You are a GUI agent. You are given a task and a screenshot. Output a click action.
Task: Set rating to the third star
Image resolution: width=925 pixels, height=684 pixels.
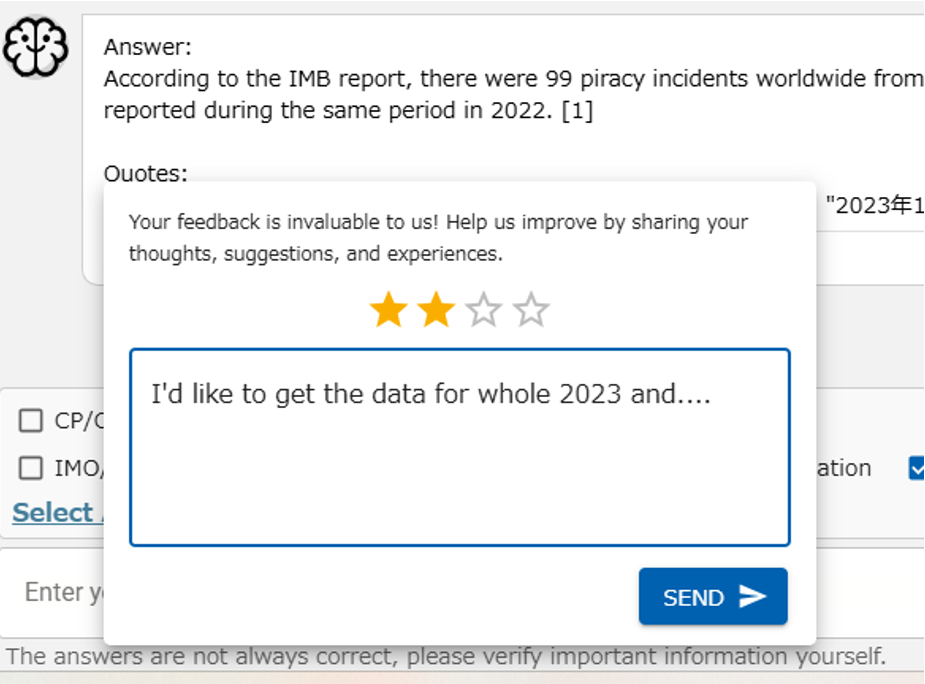pyautogui.click(x=484, y=311)
